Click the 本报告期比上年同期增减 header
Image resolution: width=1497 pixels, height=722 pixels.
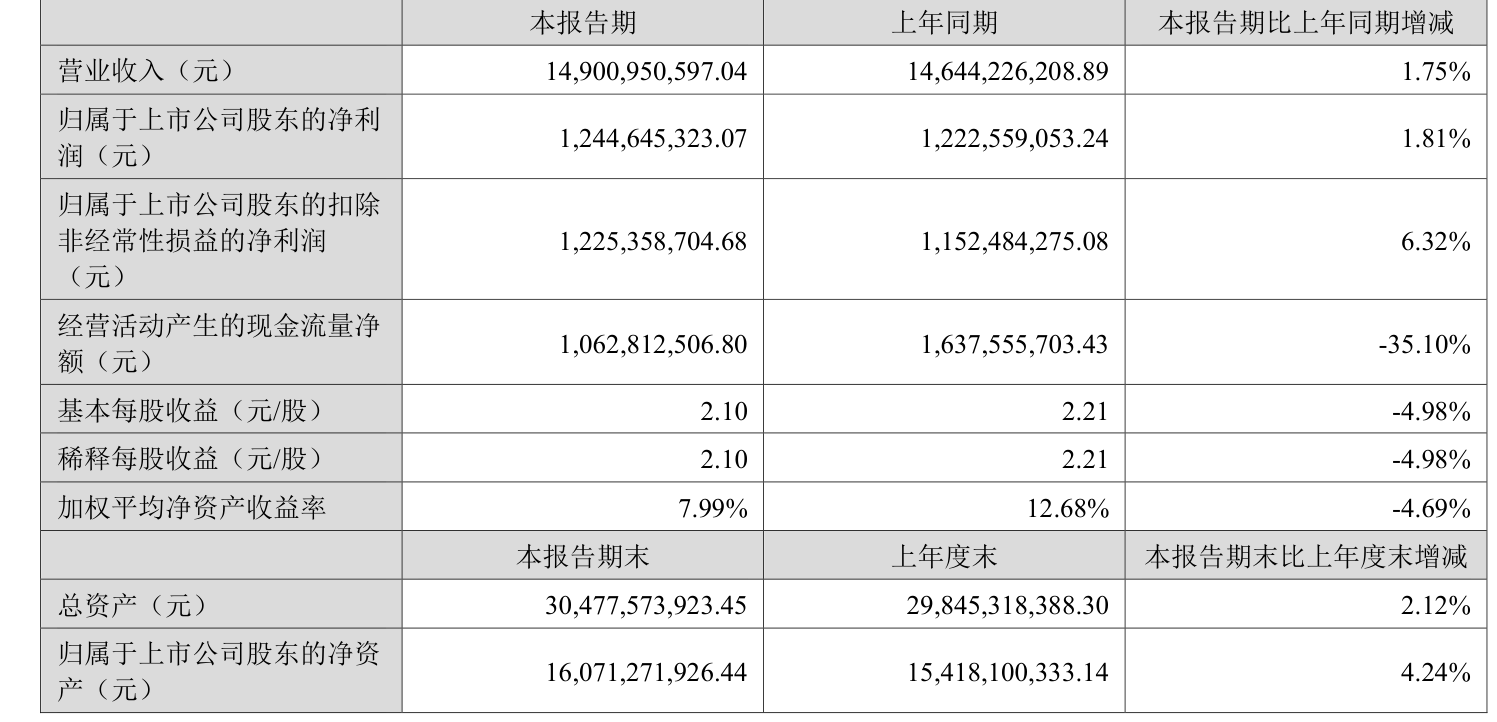click(x=1305, y=23)
